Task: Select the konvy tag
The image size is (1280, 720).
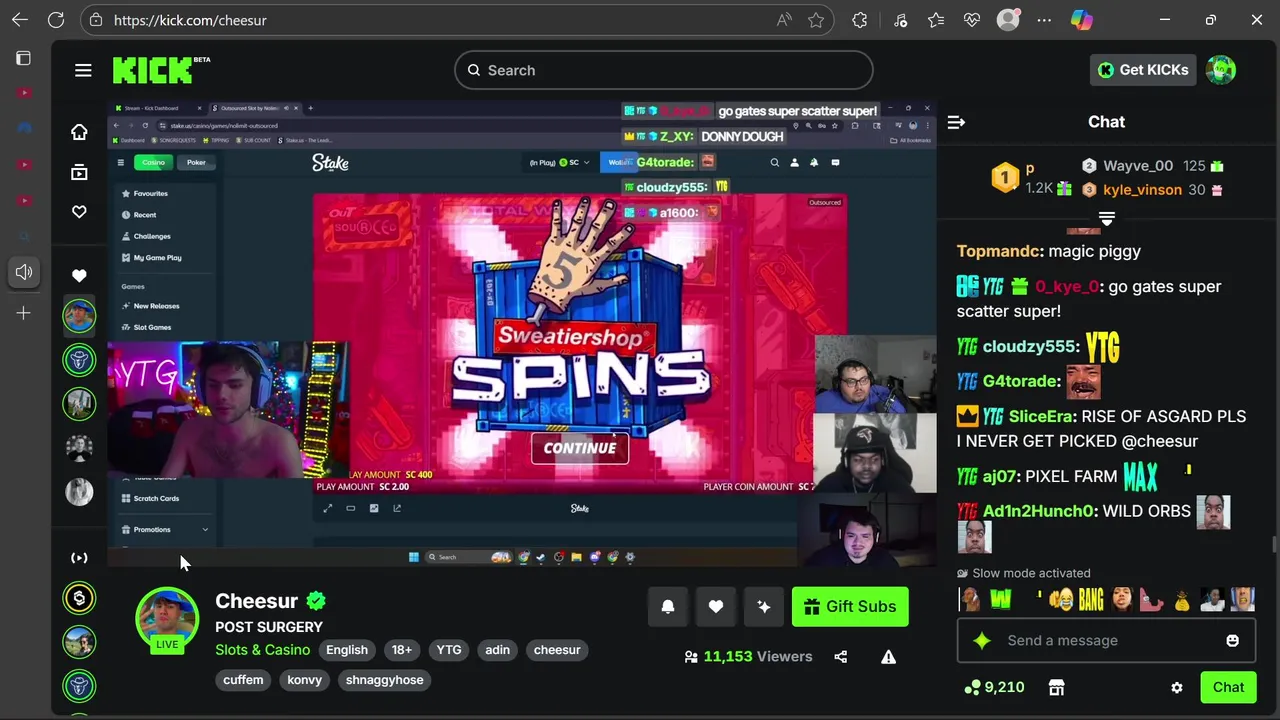Action: pyautogui.click(x=305, y=680)
